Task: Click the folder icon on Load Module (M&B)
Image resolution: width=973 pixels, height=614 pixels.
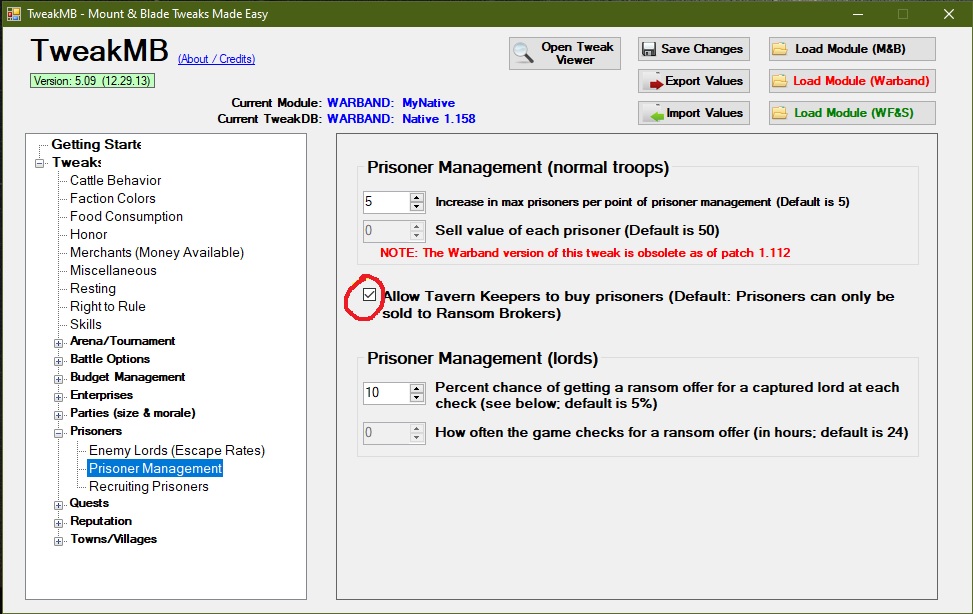Action: pyautogui.click(x=780, y=48)
